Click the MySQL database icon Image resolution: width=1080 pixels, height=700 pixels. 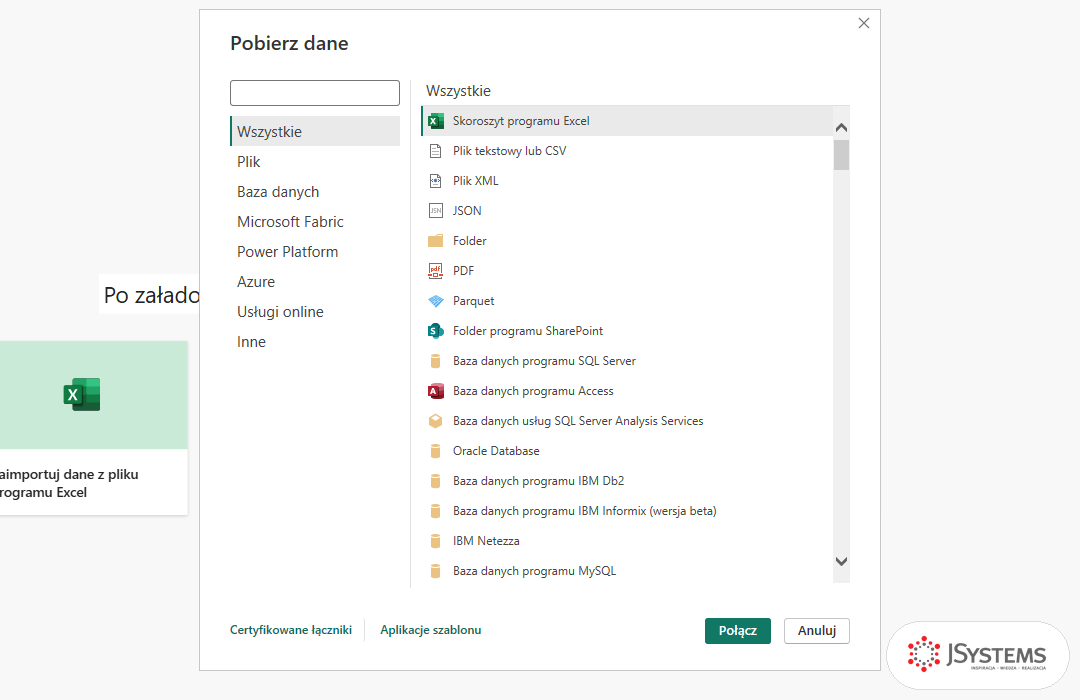pos(435,571)
